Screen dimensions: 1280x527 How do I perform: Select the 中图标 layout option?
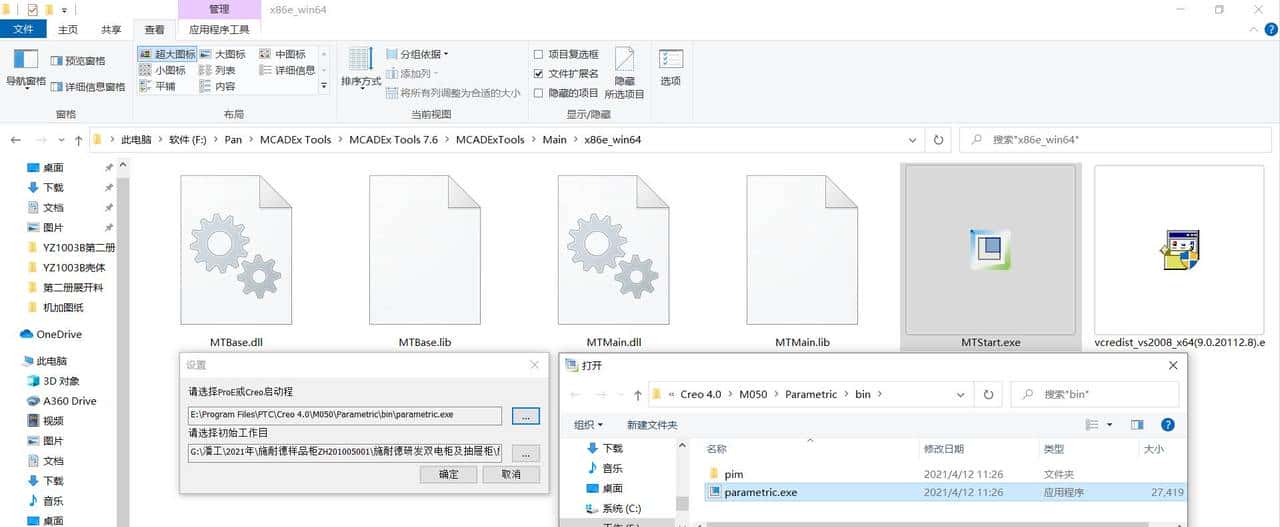[x=283, y=54]
